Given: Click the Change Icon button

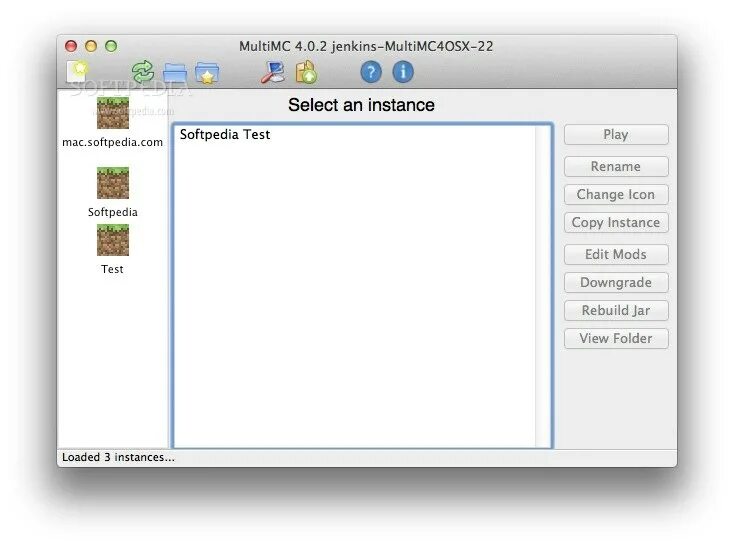Looking at the screenshot, I should 616,194.
